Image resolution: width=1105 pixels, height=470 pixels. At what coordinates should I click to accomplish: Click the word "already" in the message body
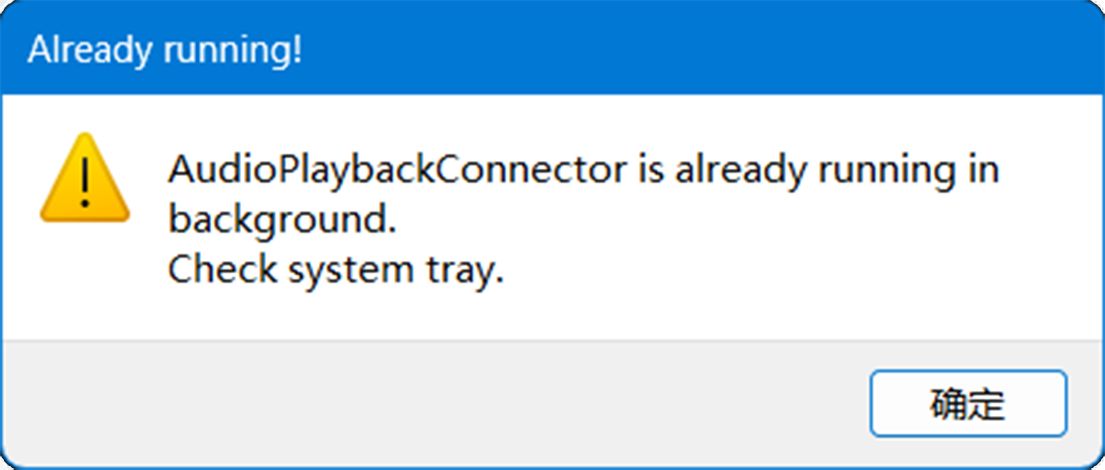[x=741, y=170]
